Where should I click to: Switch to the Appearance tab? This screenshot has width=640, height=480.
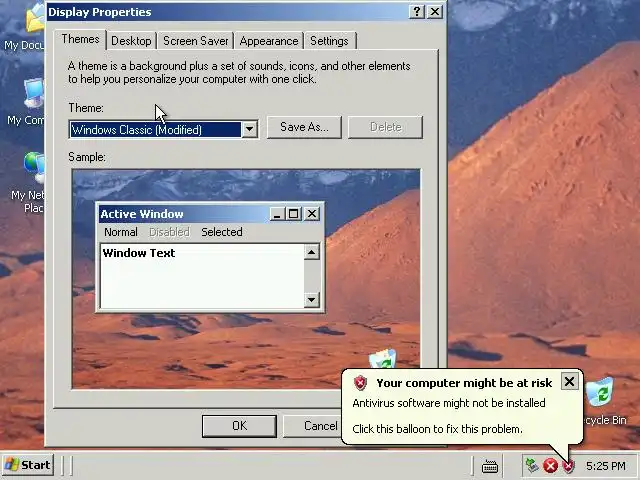coord(269,41)
